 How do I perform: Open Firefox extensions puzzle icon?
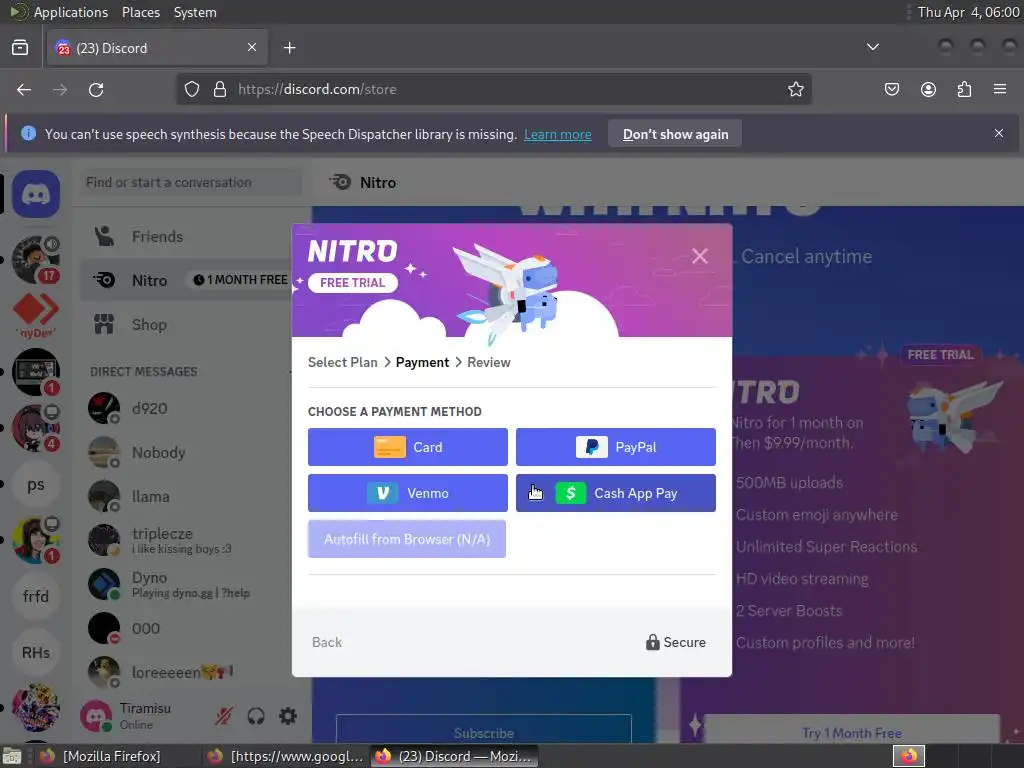[964, 89]
